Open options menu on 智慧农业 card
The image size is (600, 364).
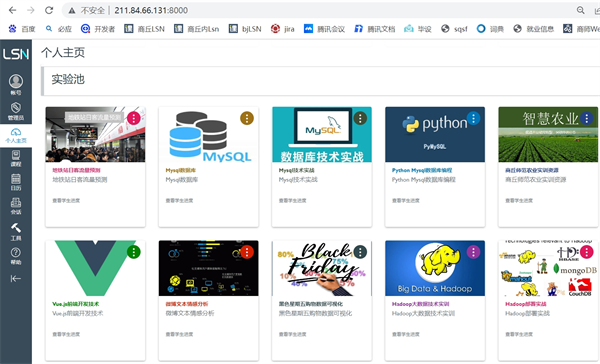[587, 118]
